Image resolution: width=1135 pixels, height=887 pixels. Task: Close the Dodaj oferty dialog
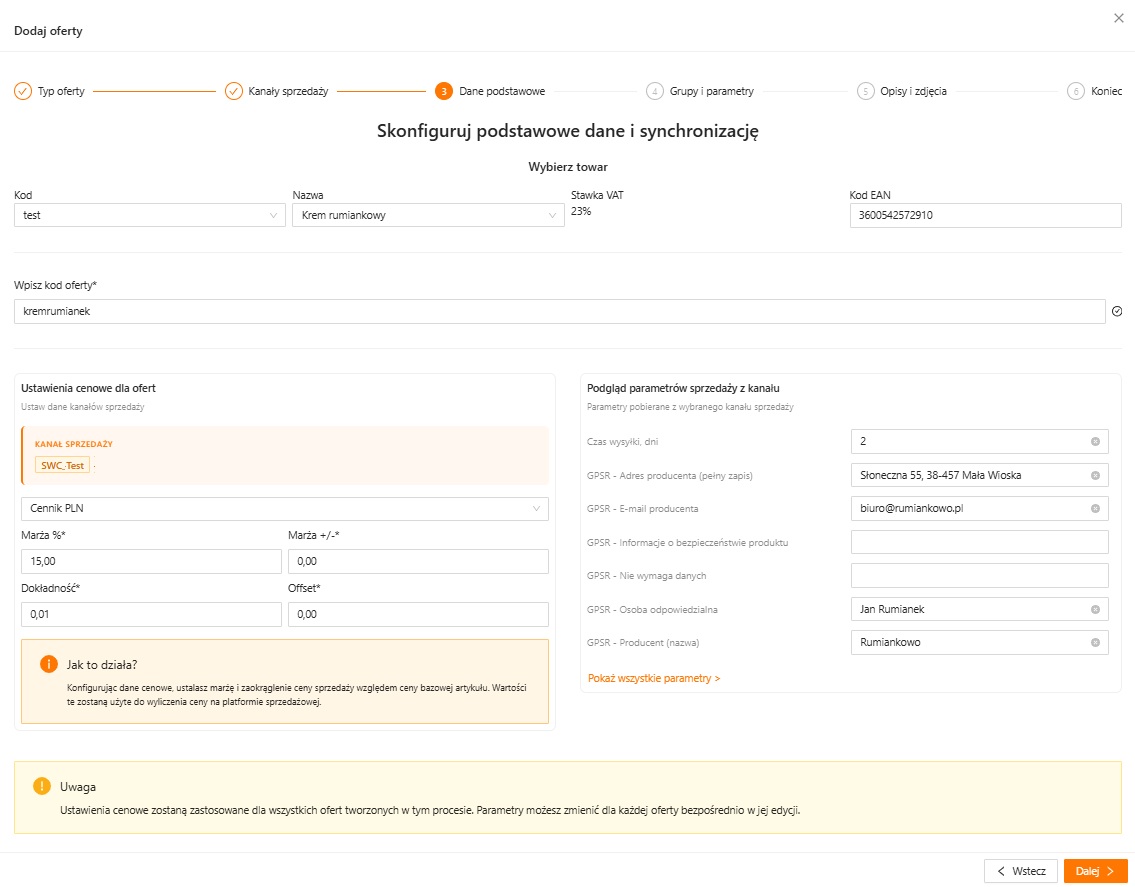coord(1118,18)
